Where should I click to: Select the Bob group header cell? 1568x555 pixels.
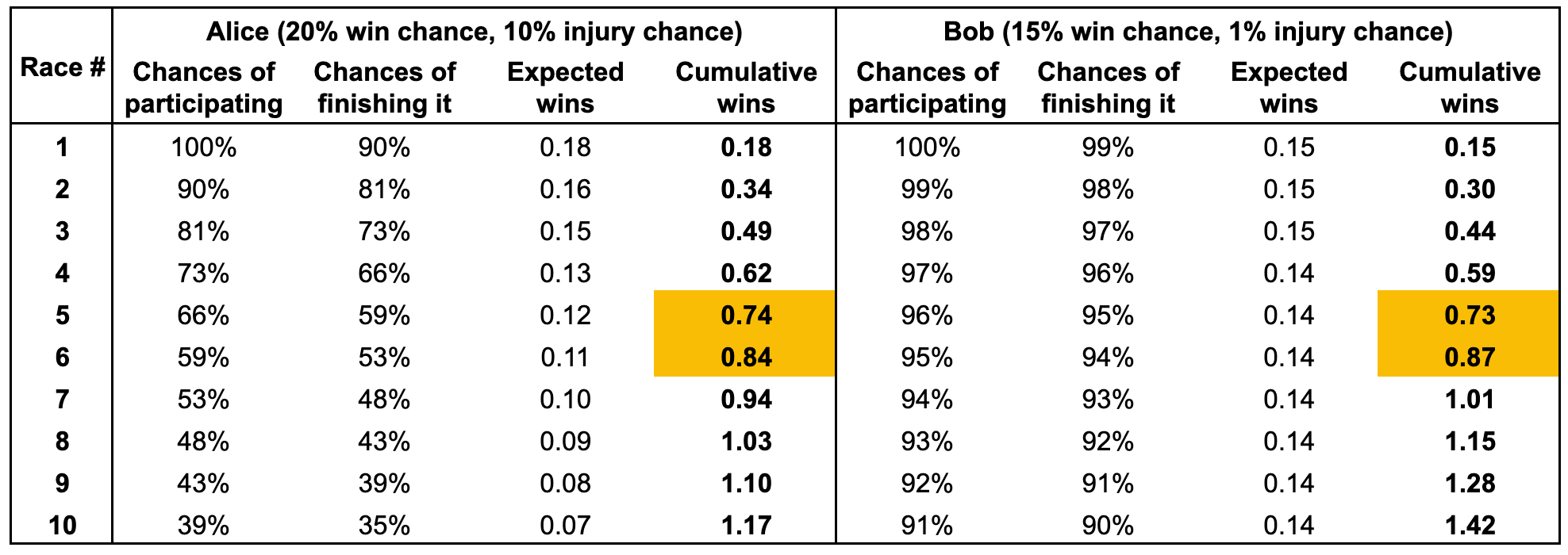pos(1197,32)
